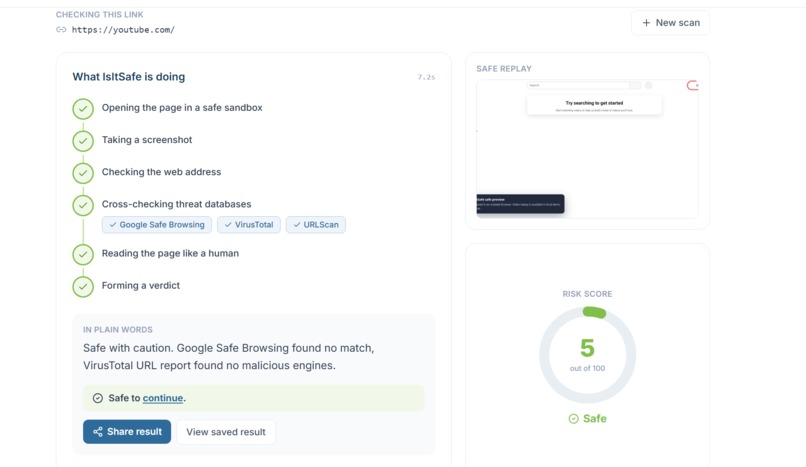The image size is (806, 467).
Task: Click the checkmark icon for Reading the page like a human
Action: coord(83,254)
